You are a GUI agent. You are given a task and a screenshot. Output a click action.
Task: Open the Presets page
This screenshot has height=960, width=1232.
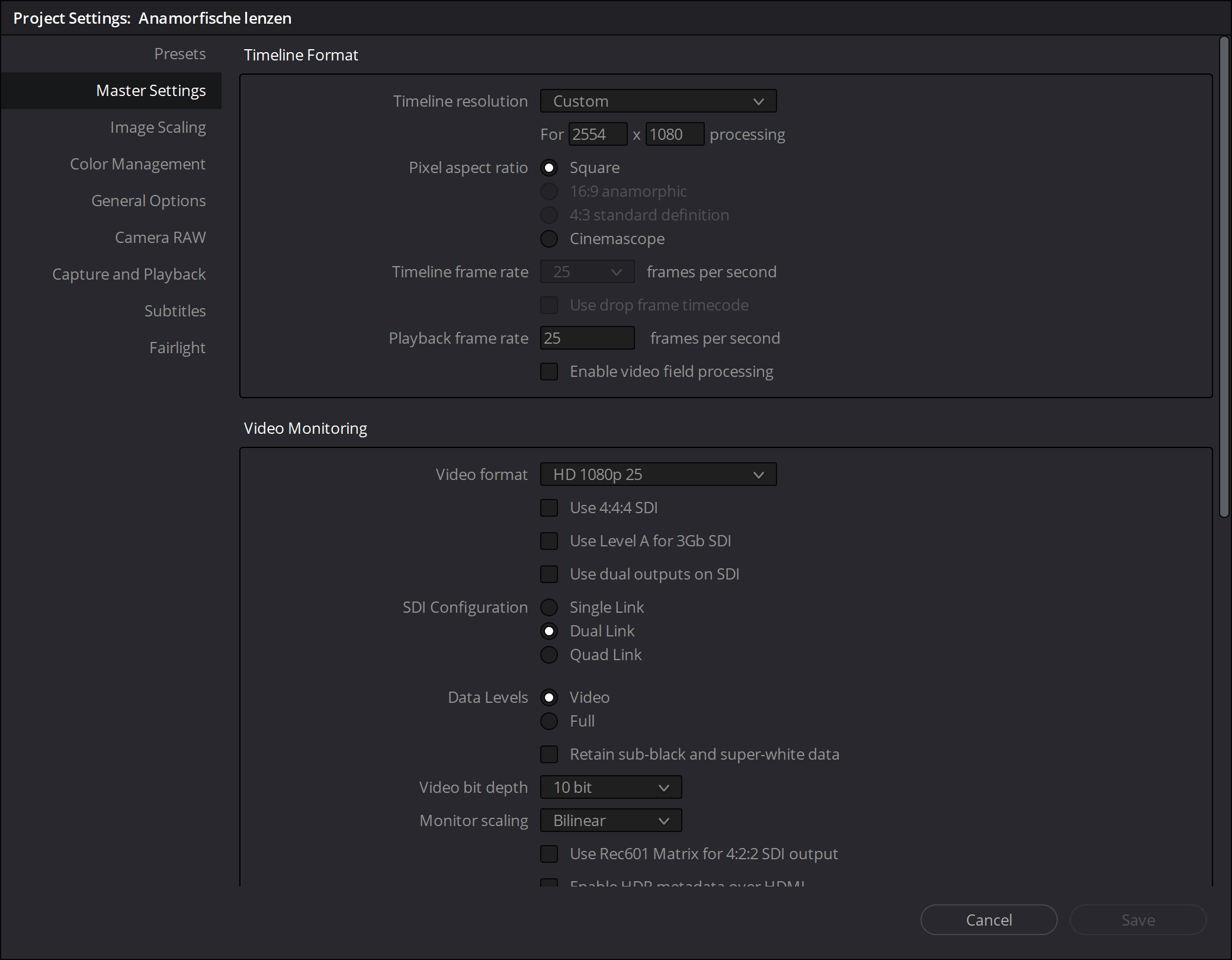pos(179,53)
